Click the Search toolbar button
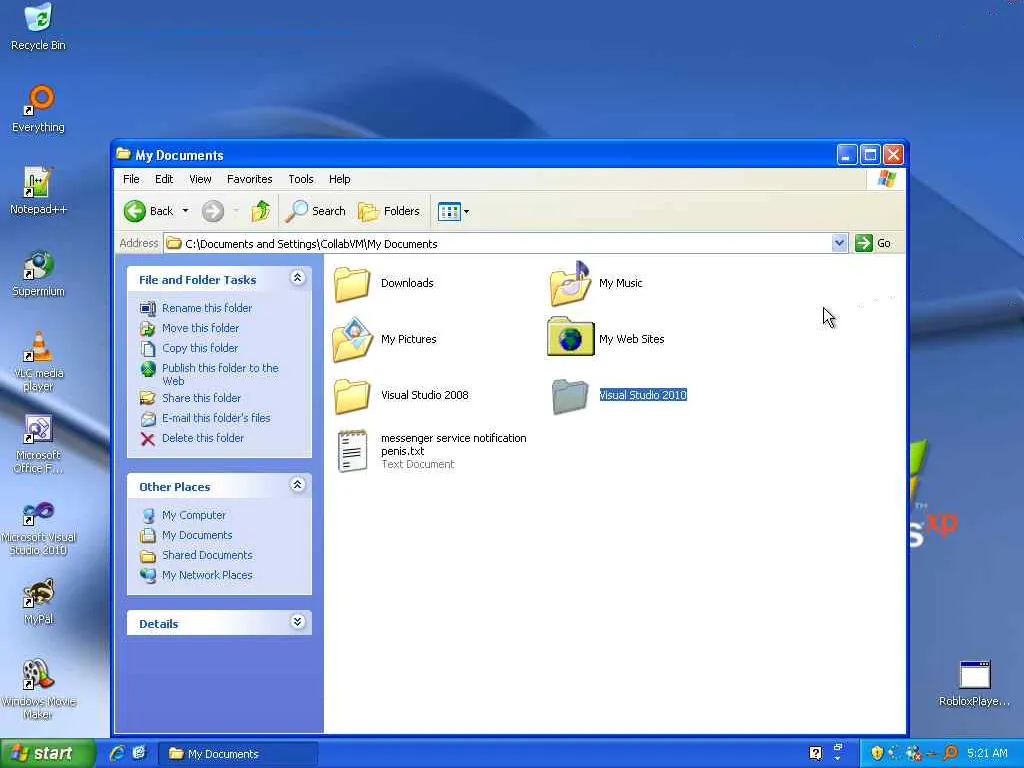This screenshot has height=768, width=1024. [316, 211]
